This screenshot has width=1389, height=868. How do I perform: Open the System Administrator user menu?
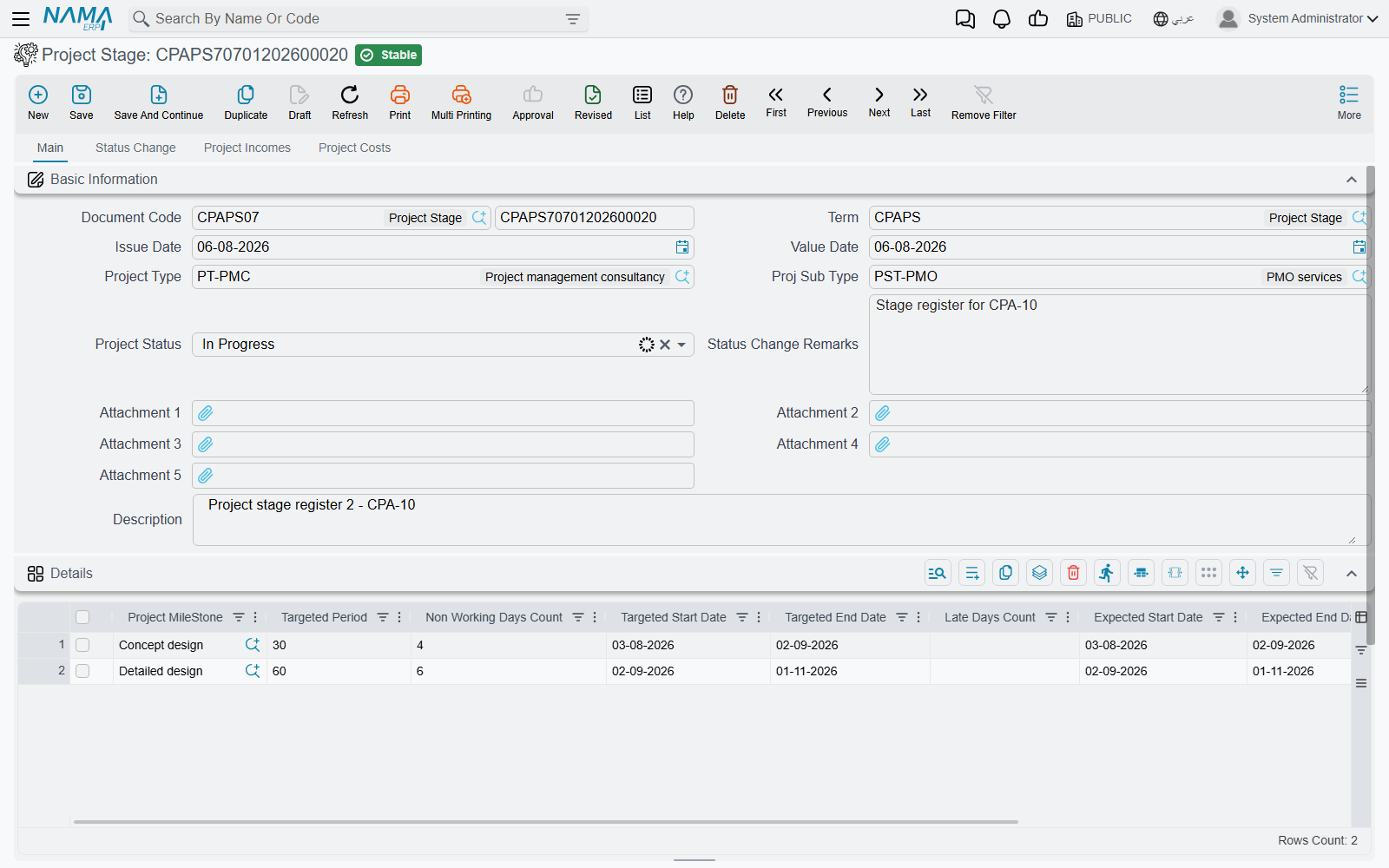click(1297, 18)
